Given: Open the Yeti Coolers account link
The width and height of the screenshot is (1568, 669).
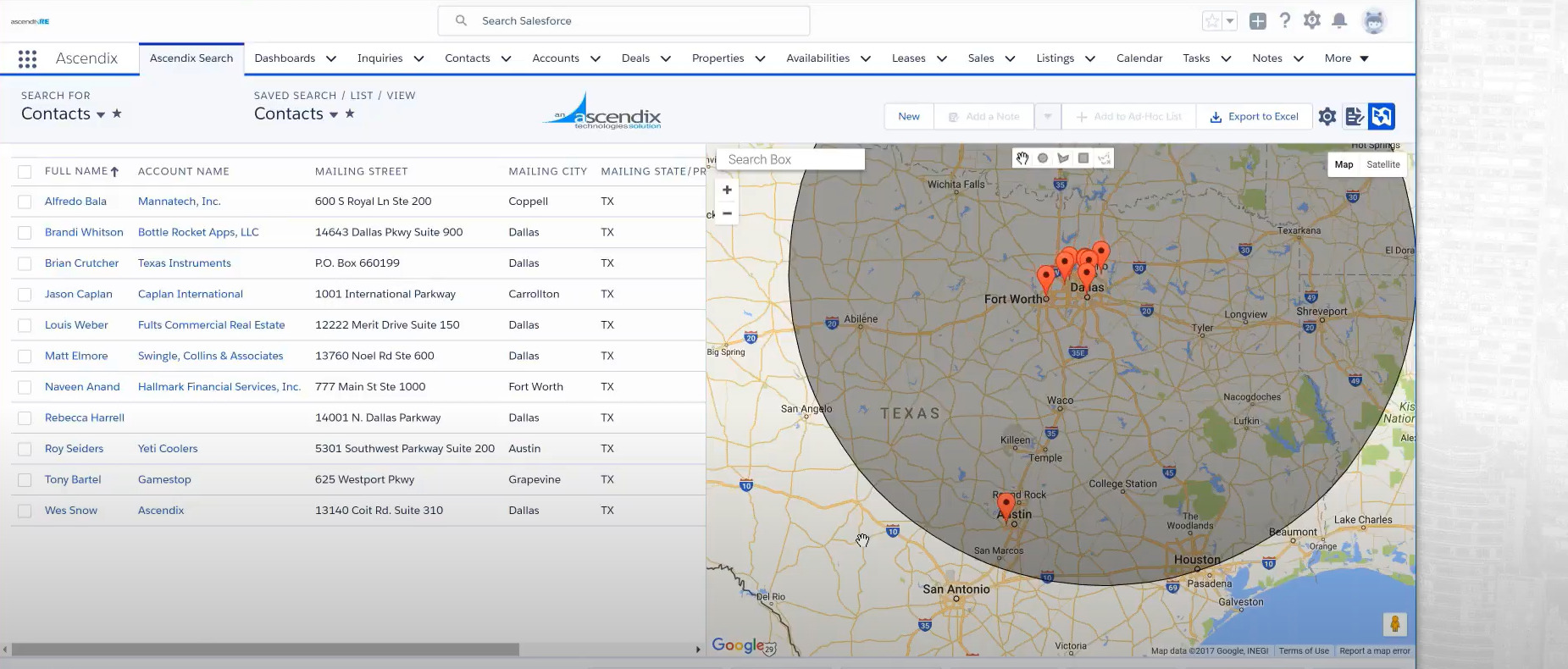Looking at the screenshot, I should tap(168, 449).
